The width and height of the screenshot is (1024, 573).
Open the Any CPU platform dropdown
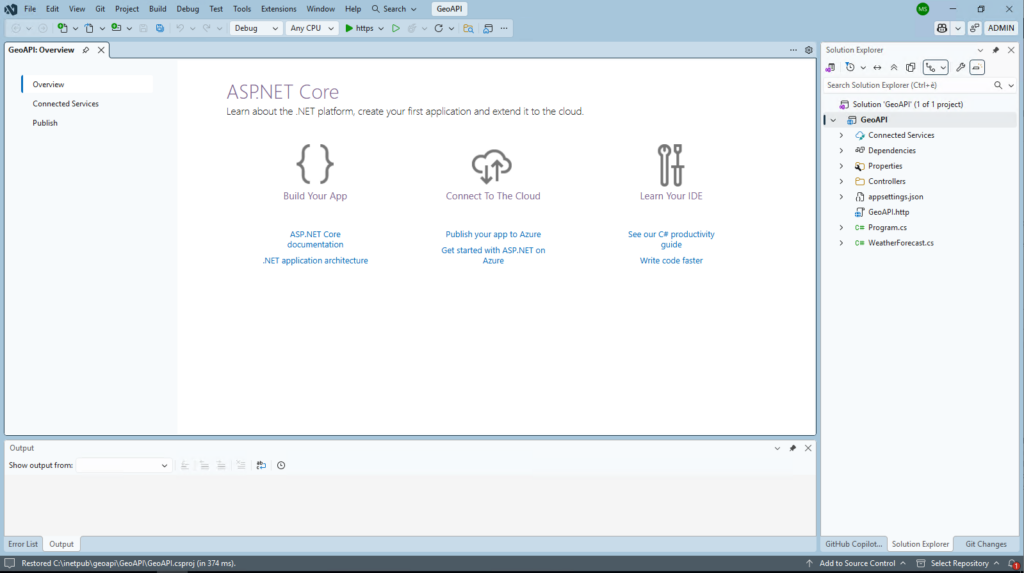[x=312, y=28]
